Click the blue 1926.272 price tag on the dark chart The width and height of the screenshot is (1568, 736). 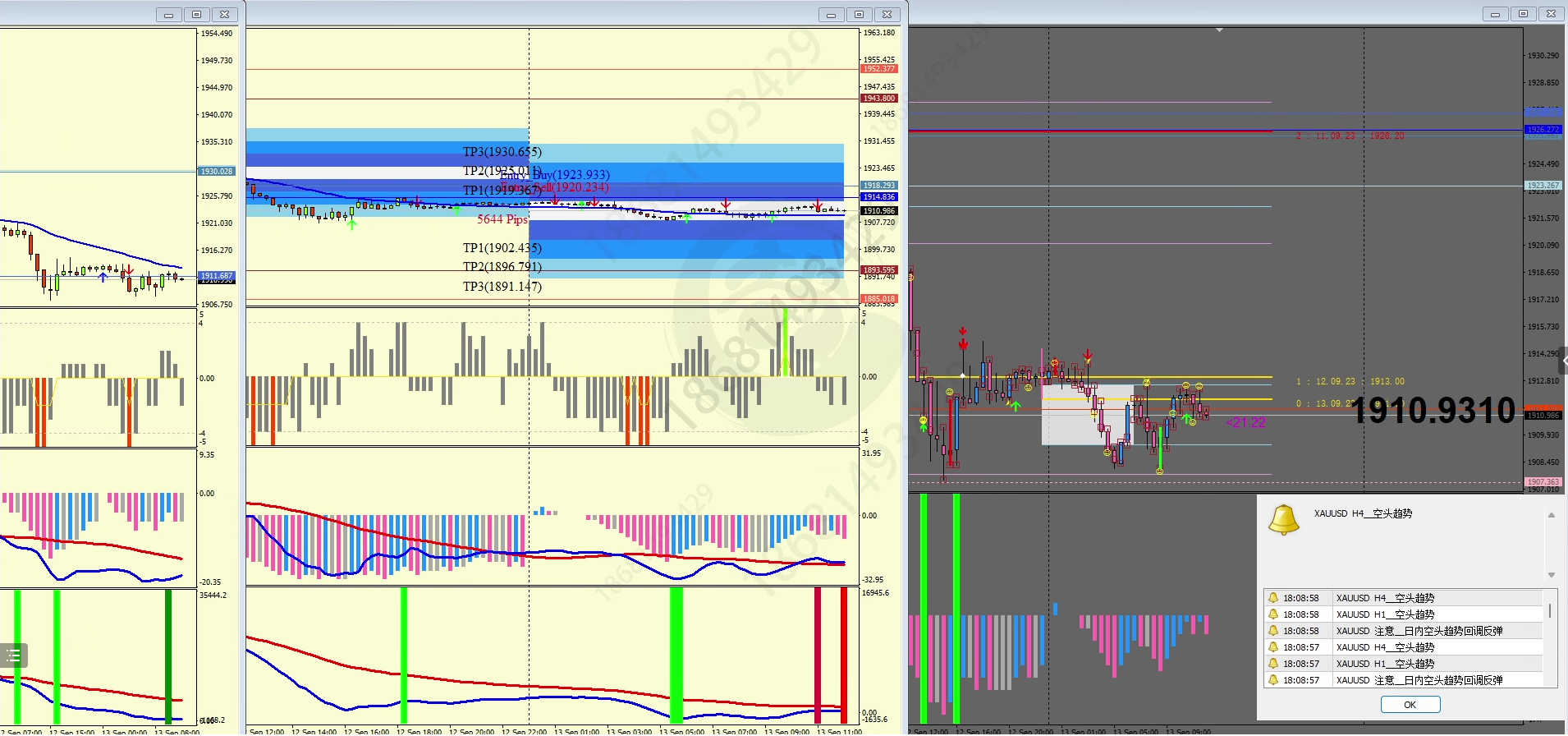point(1543,130)
